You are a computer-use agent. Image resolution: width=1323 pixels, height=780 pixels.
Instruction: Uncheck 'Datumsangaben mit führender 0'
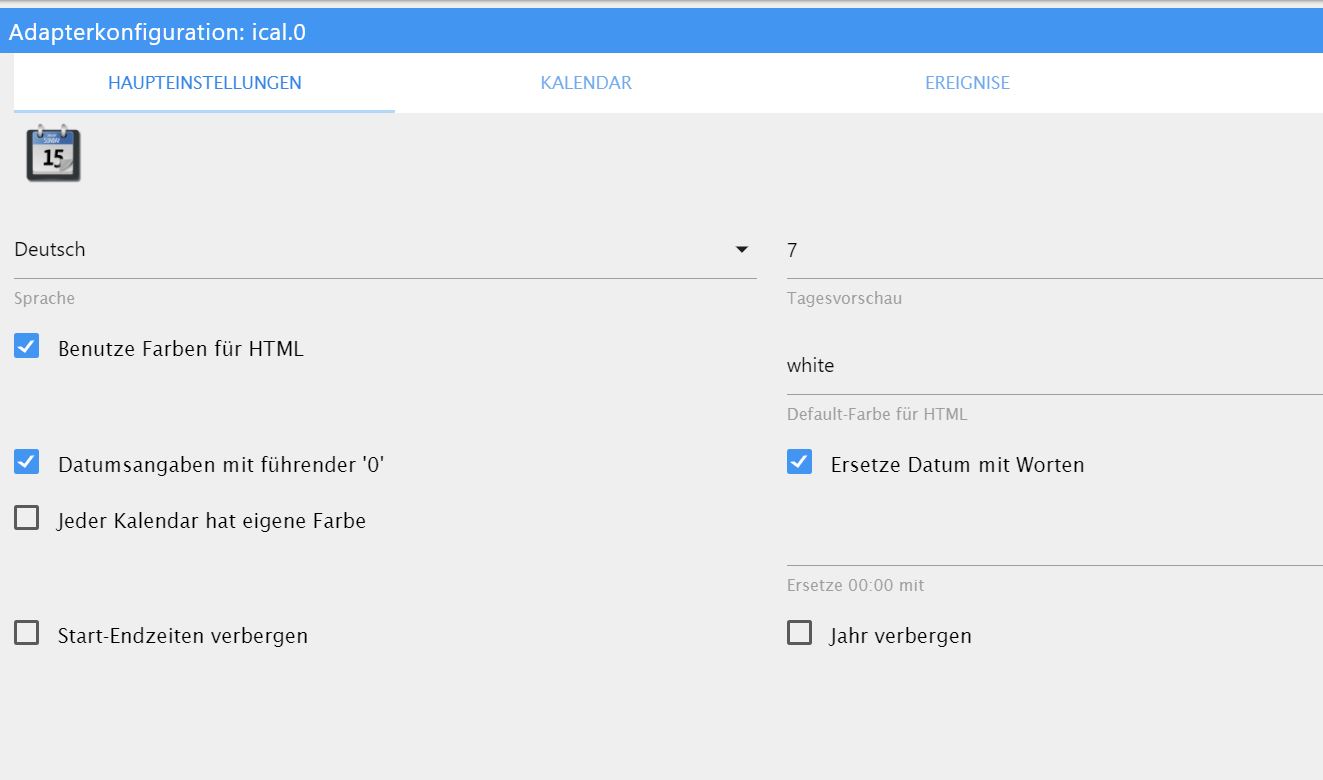pos(27,462)
